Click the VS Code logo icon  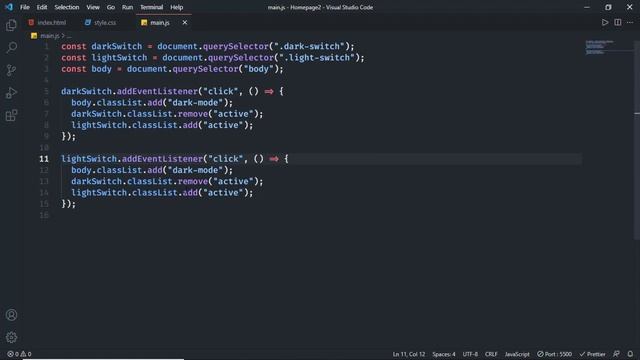pyautogui.click(x=9, y=7)
